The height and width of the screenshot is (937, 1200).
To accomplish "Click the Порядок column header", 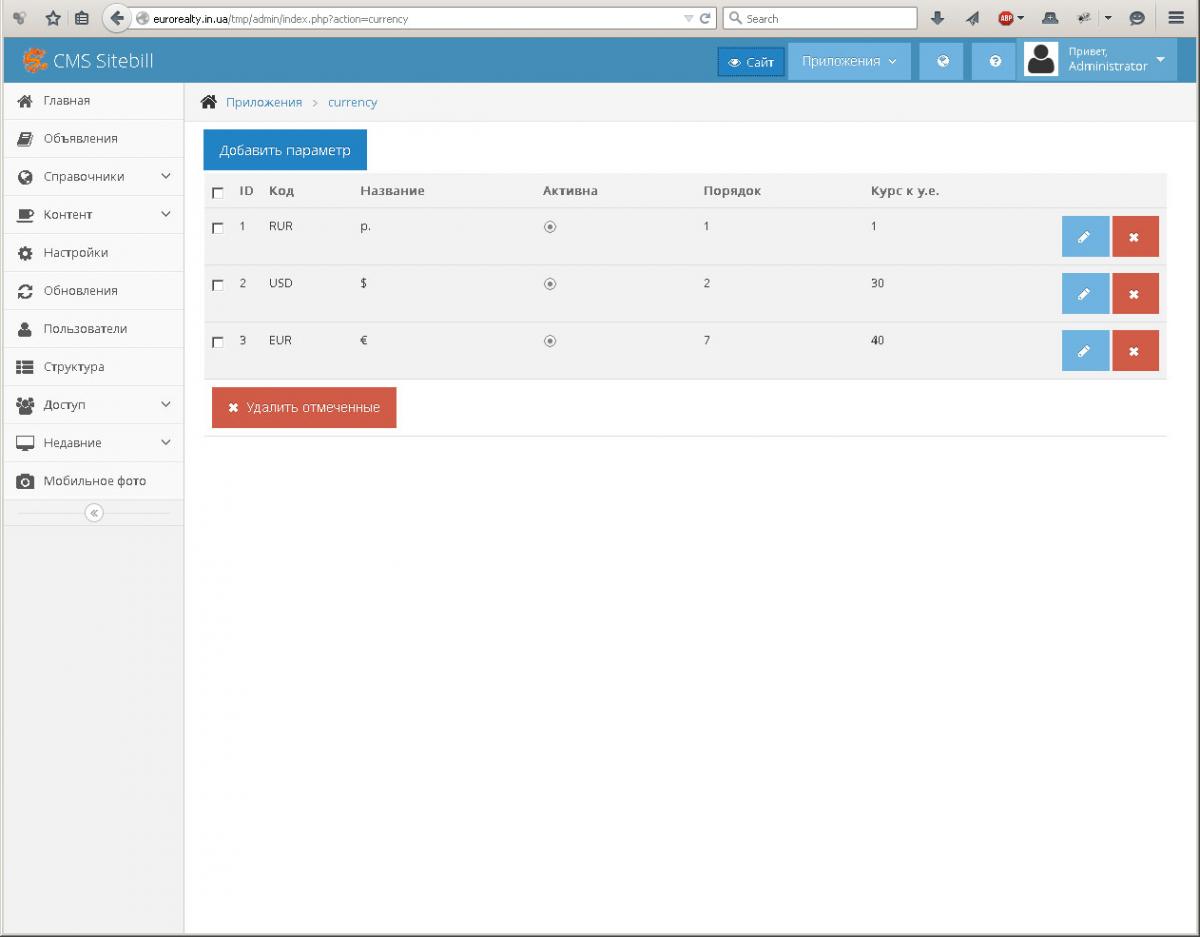I will (x=732, y=190).
